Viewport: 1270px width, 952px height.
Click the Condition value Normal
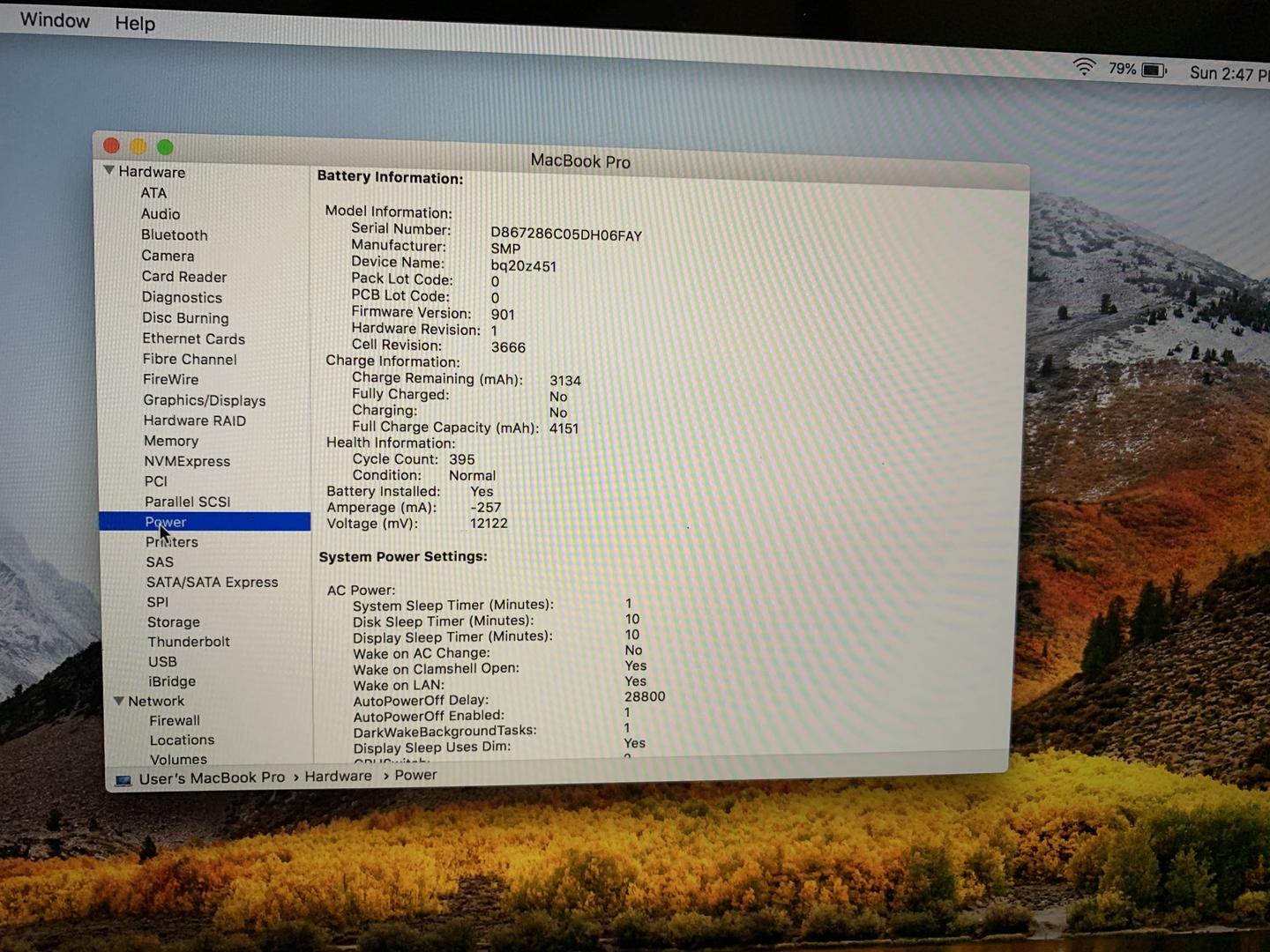pos(473,475)
